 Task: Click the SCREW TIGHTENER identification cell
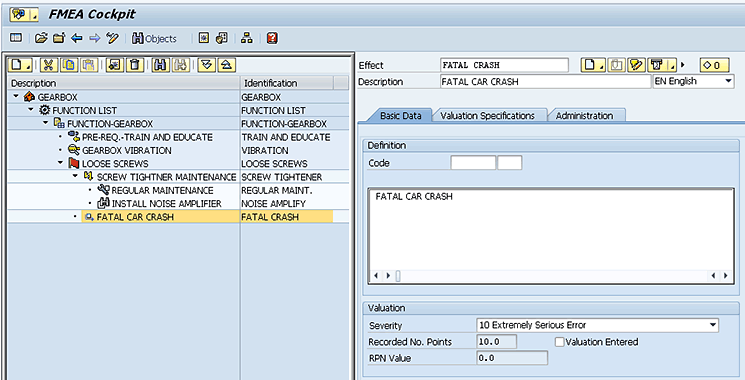pos(282,177)
